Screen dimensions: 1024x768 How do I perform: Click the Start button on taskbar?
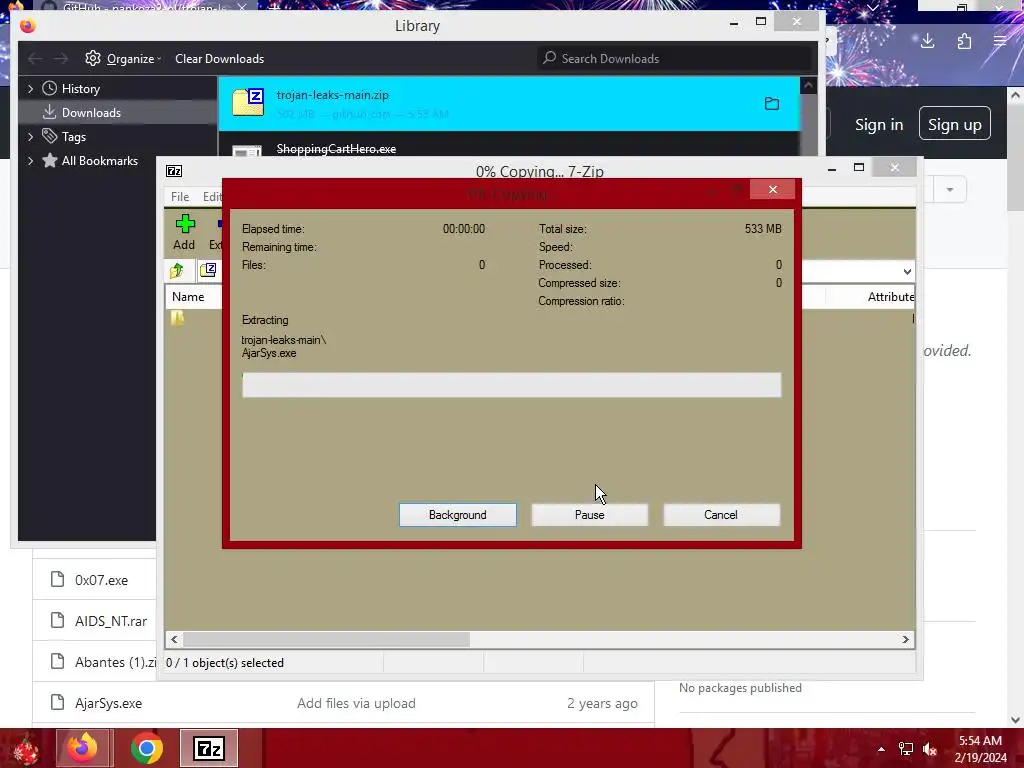pyautogui.click(x=25, y=749)
